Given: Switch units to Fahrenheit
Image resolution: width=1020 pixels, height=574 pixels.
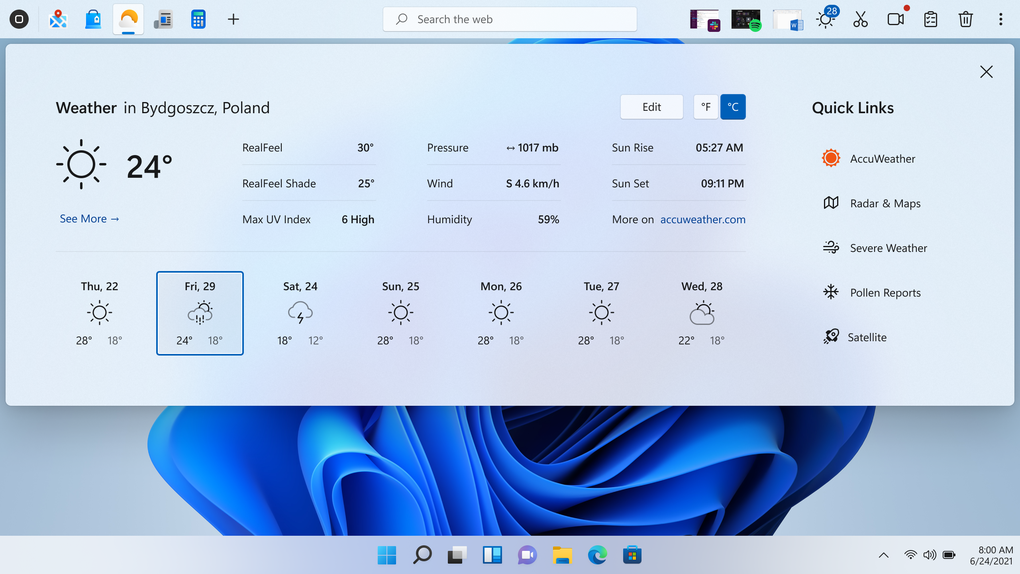Looking at the screenshot, I should 705,107.
